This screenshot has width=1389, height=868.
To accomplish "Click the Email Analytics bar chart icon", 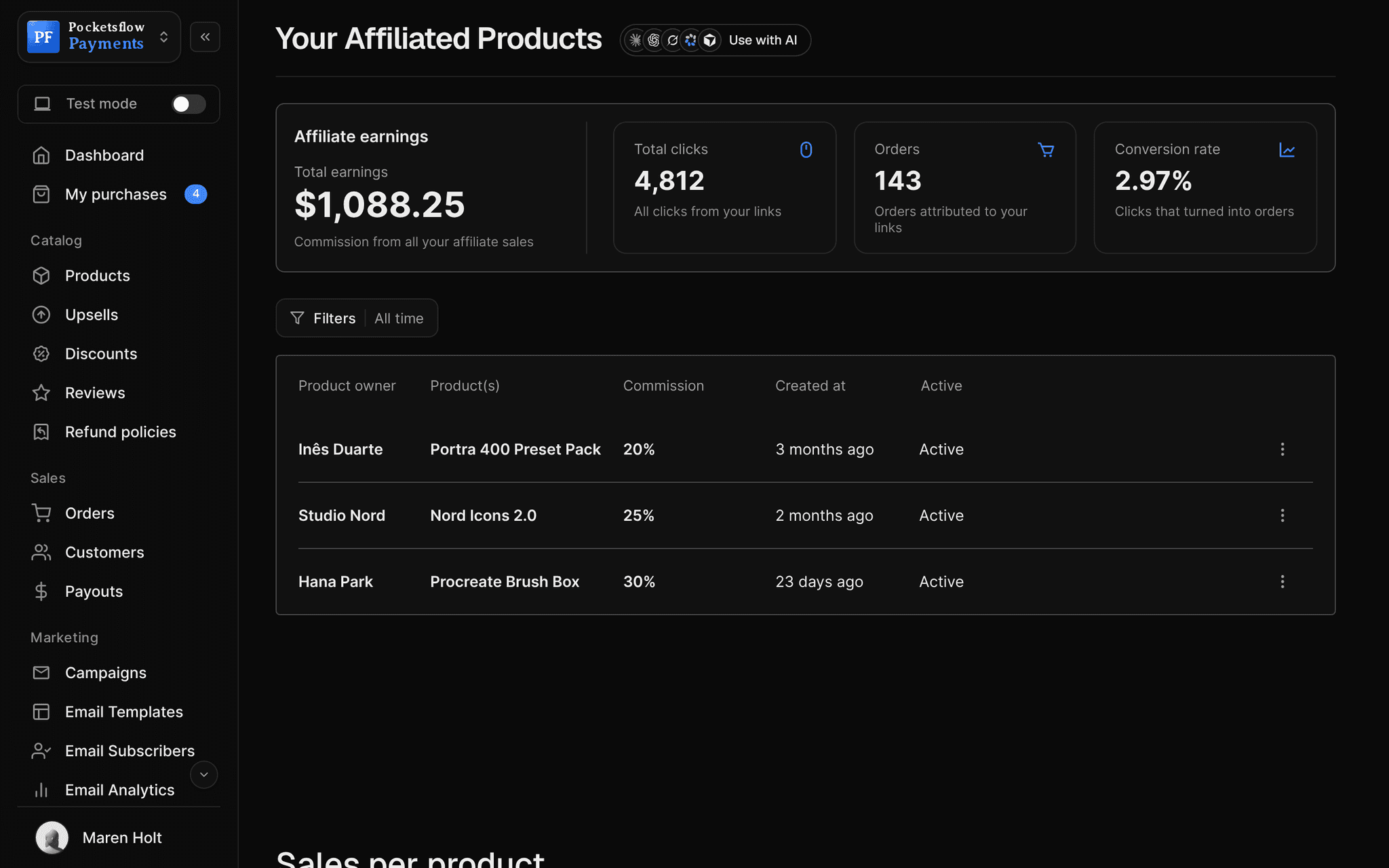I will pos(41,790).
